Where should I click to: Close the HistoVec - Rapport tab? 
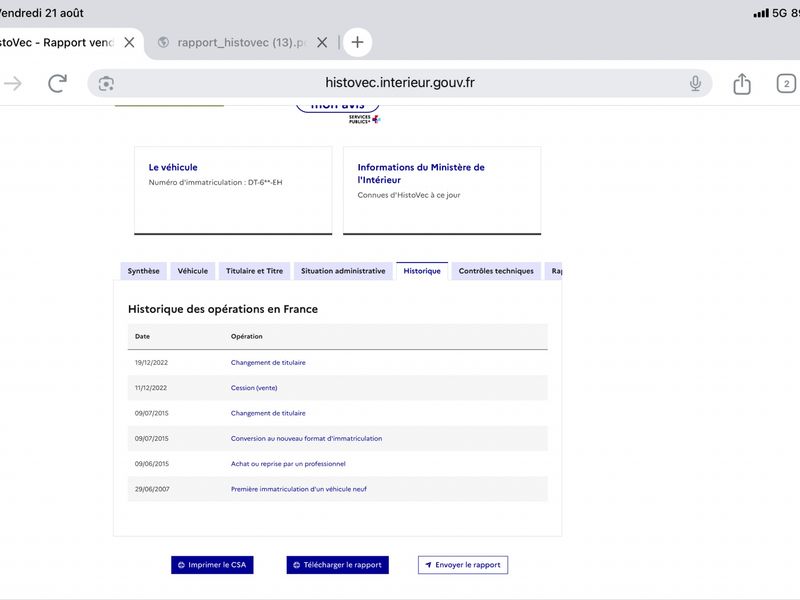(x=130, y=42)
